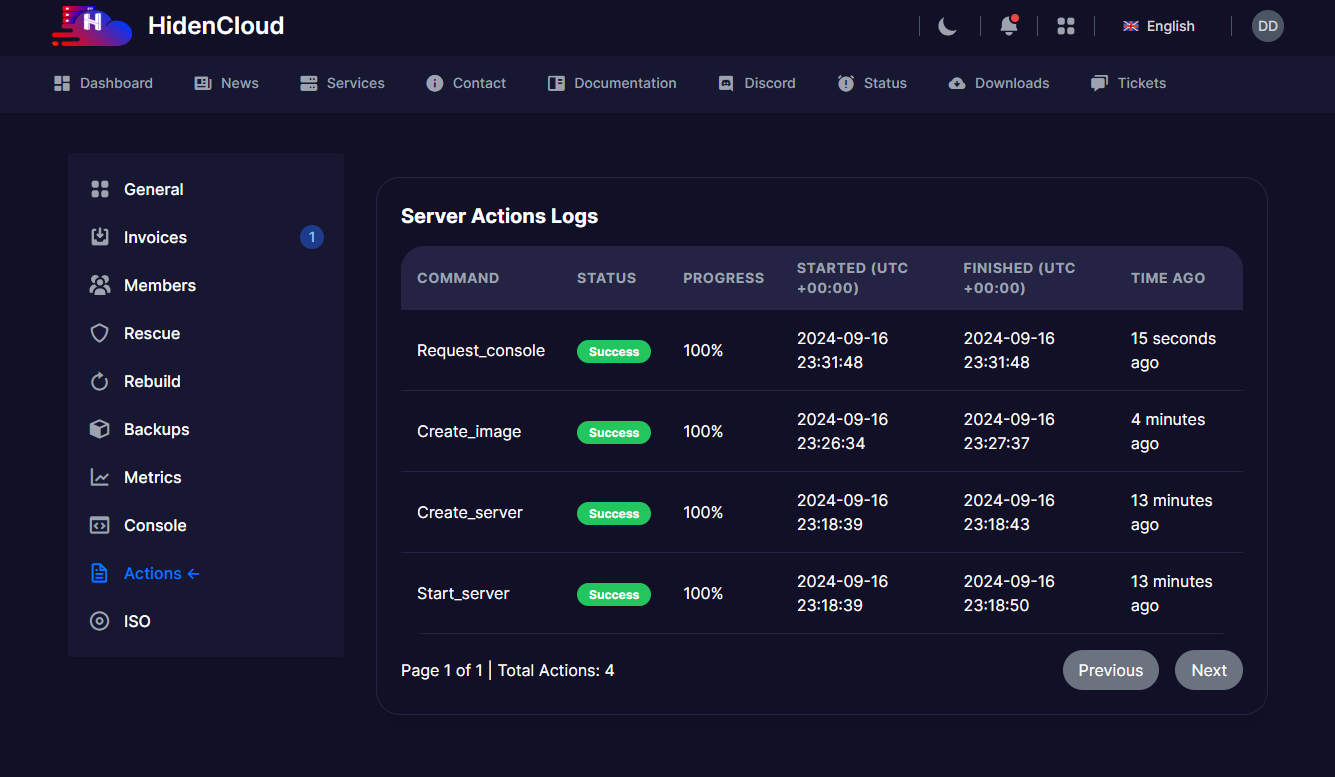Open the Discord link
Viewport: 1335px width, 777px height.
757,83
